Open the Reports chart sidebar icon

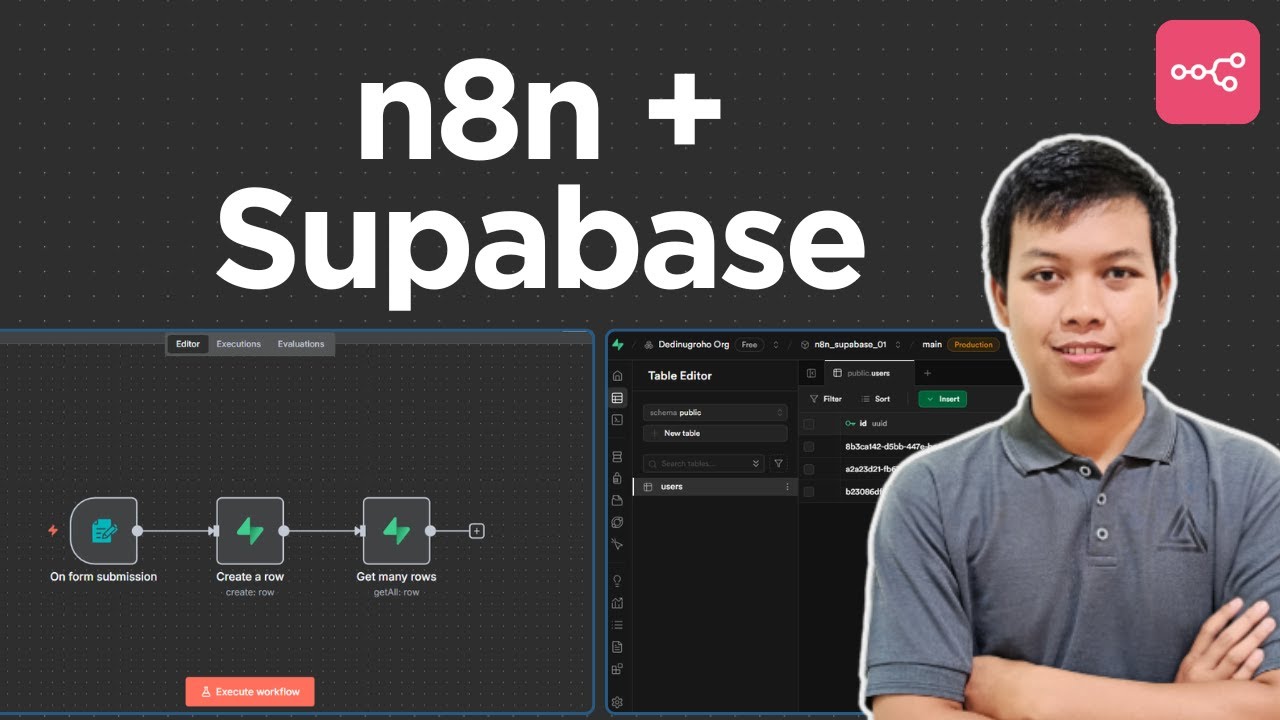[617, 603]
